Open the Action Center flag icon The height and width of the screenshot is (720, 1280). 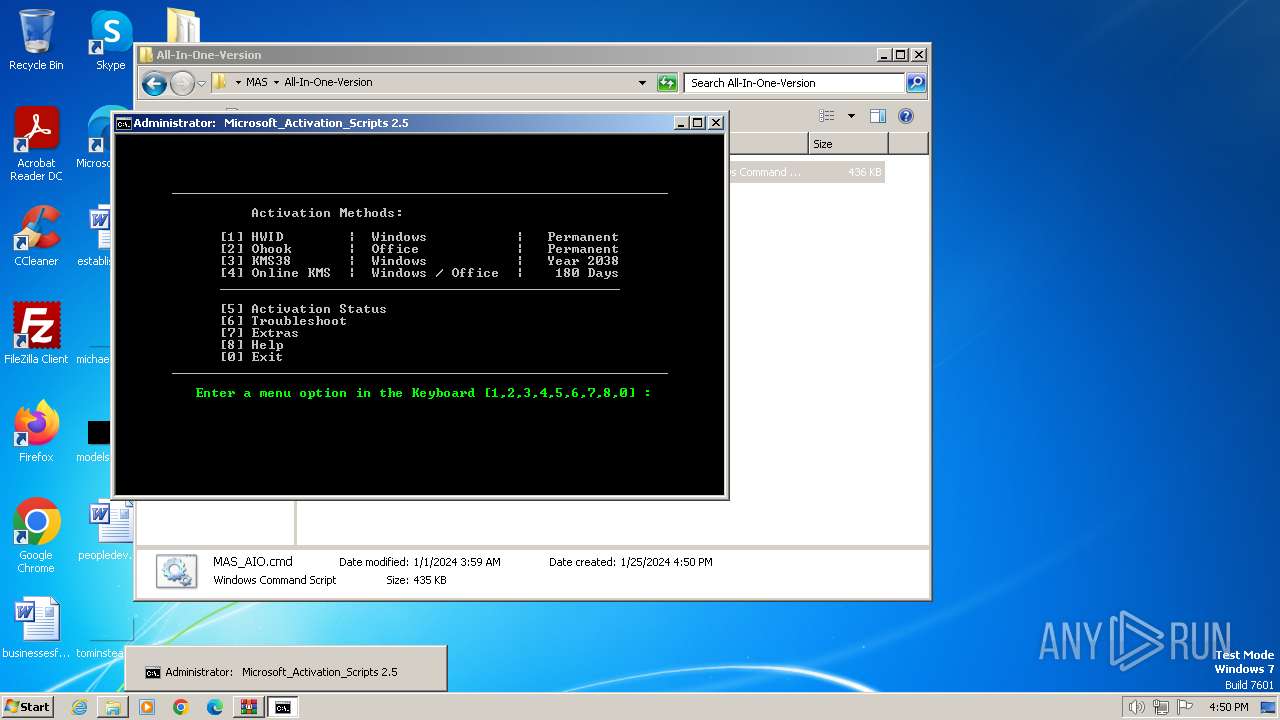tap(1185, 707)
